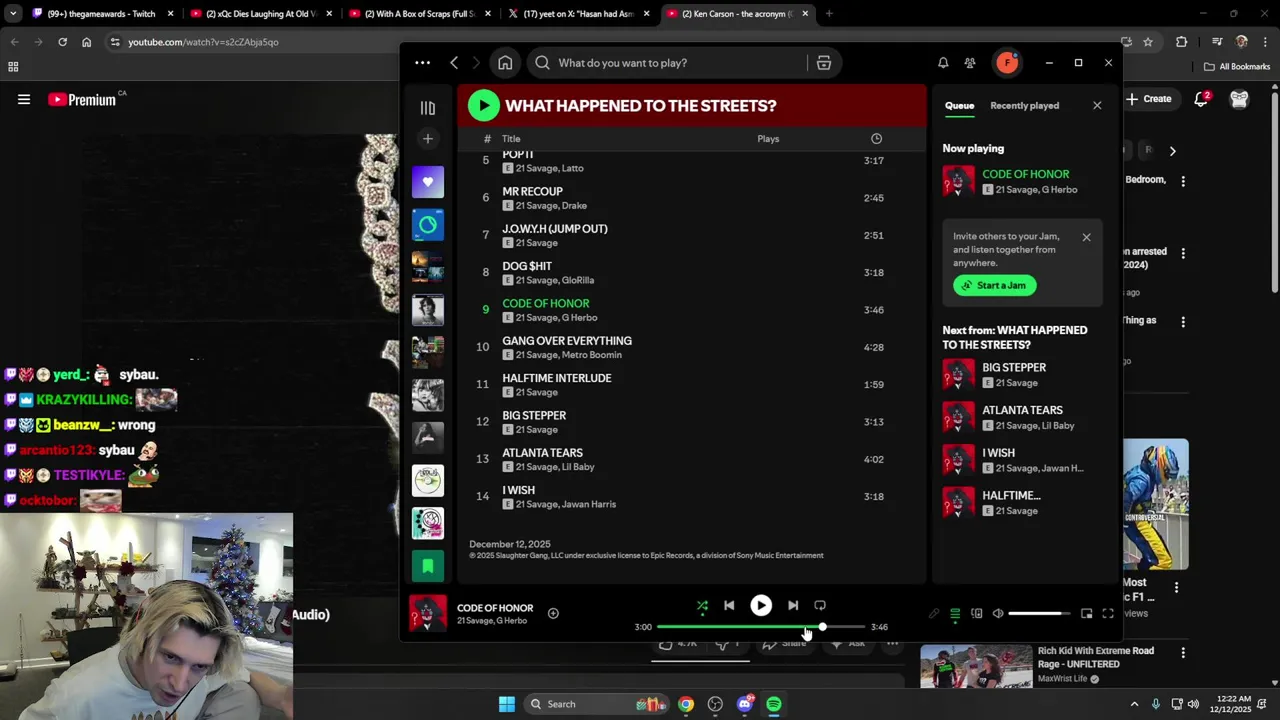Open artist link Latto
This screenshot has width=1280, height=720.
(x=573, y=169)
